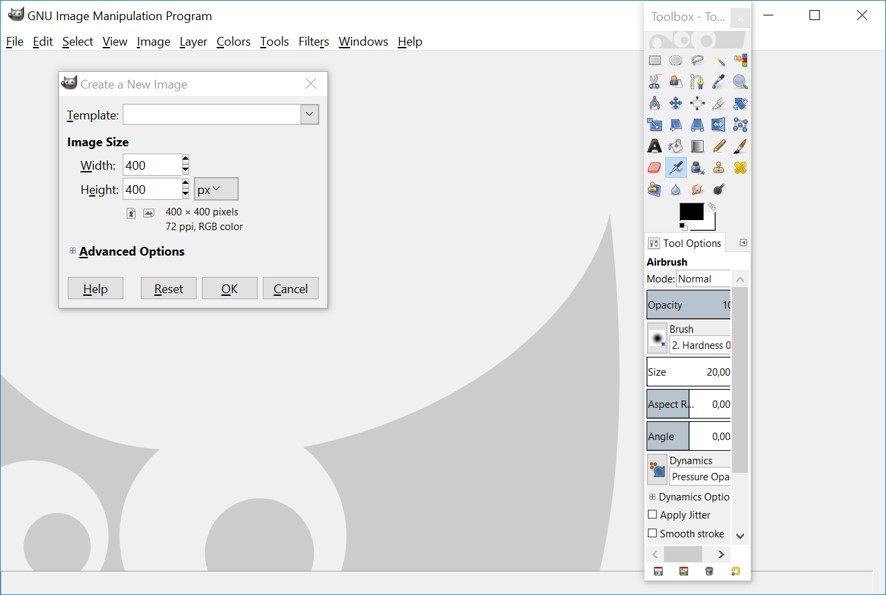Reset colors to black and white
This screenshot has width=886, height=595.
coord(683,227)
